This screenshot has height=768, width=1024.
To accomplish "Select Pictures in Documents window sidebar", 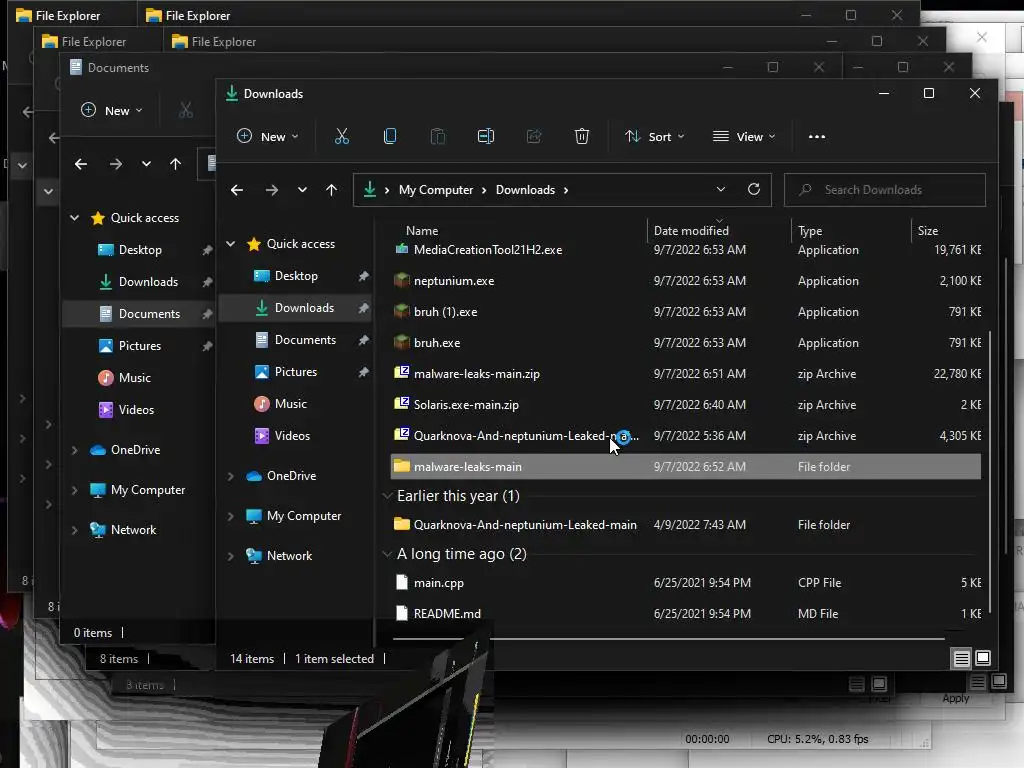I will click(x=139, y=345).
